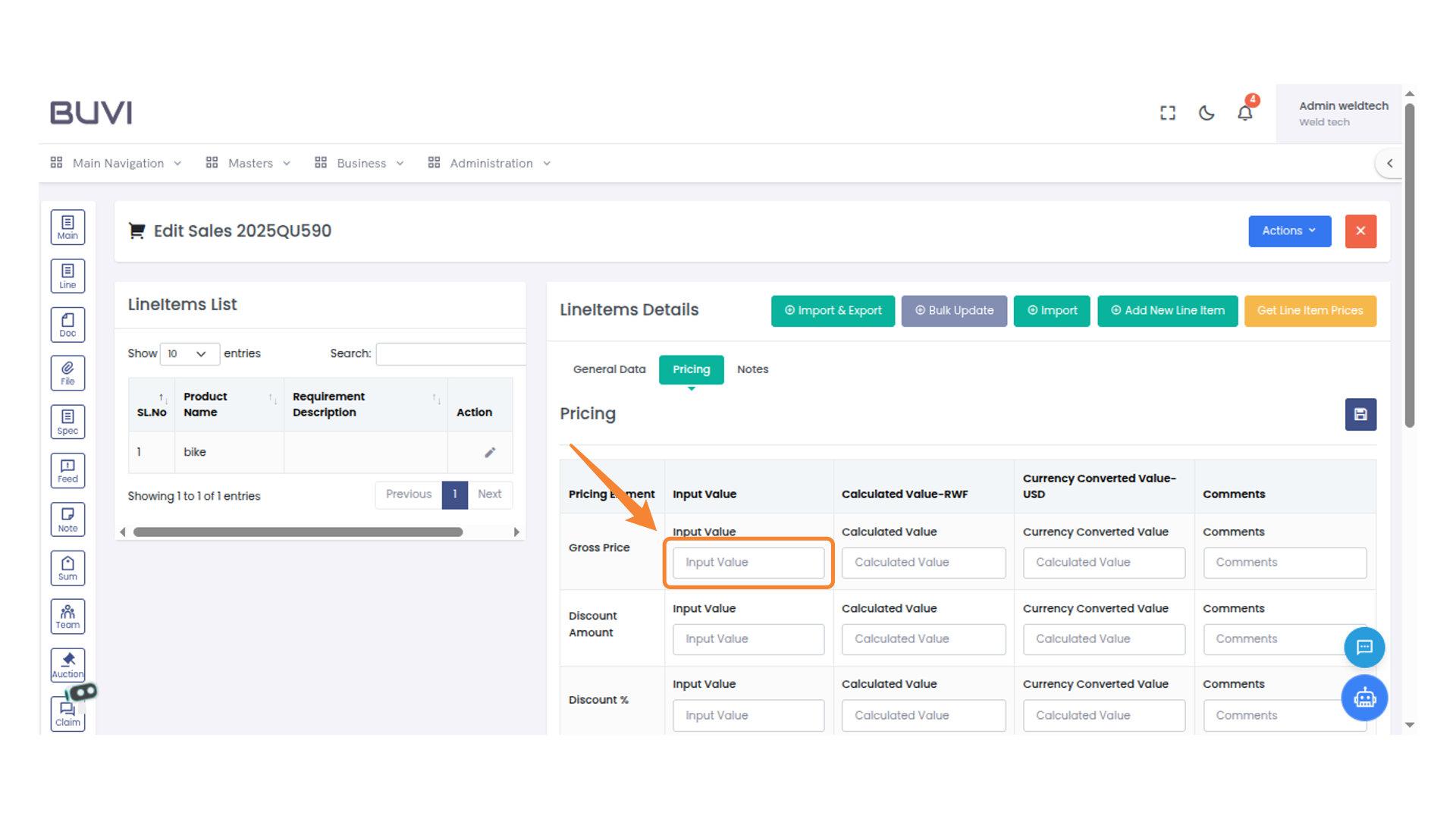Open notifications via the bell icon
This screenshot has width=1456, height=819.
[x=1244, y=112]
